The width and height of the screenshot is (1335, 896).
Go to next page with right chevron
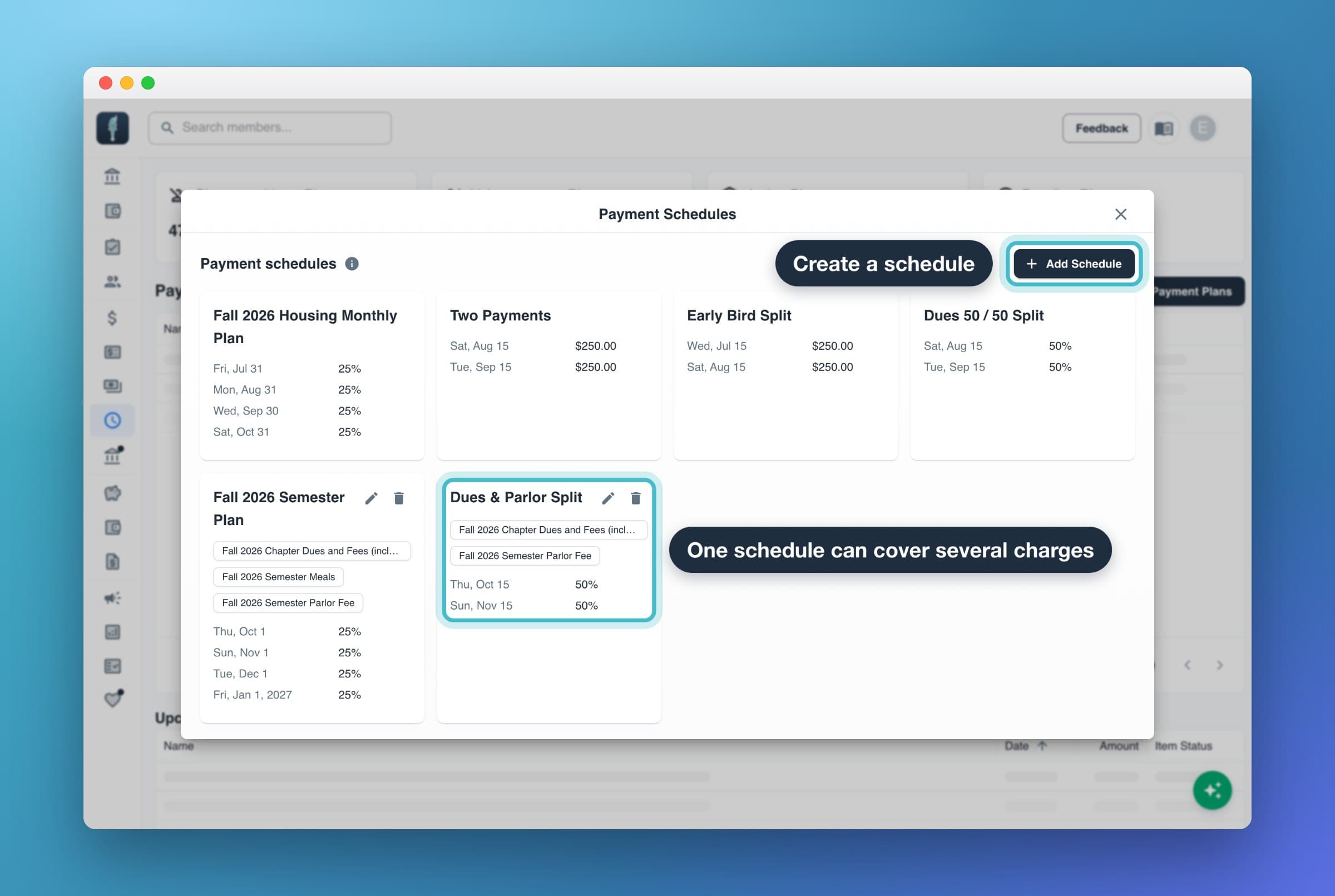1219,665
